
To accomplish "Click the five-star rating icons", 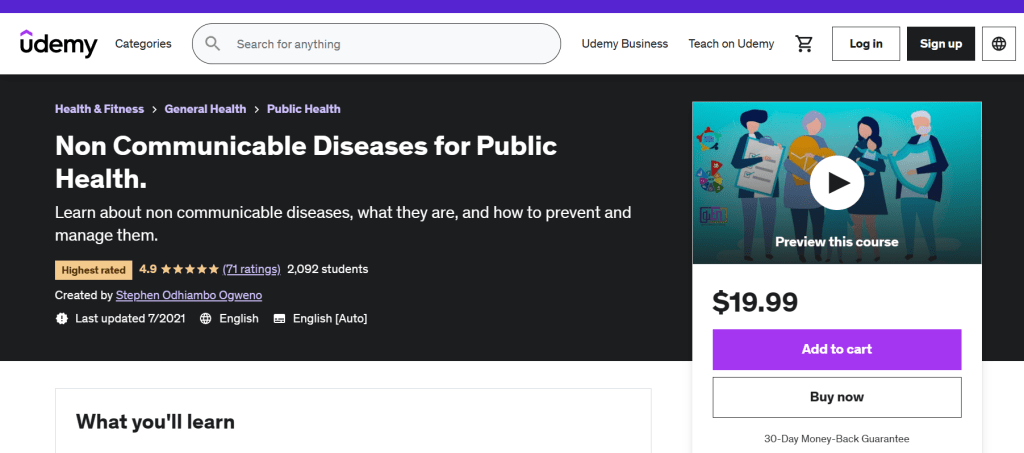I will click(190, 269).
